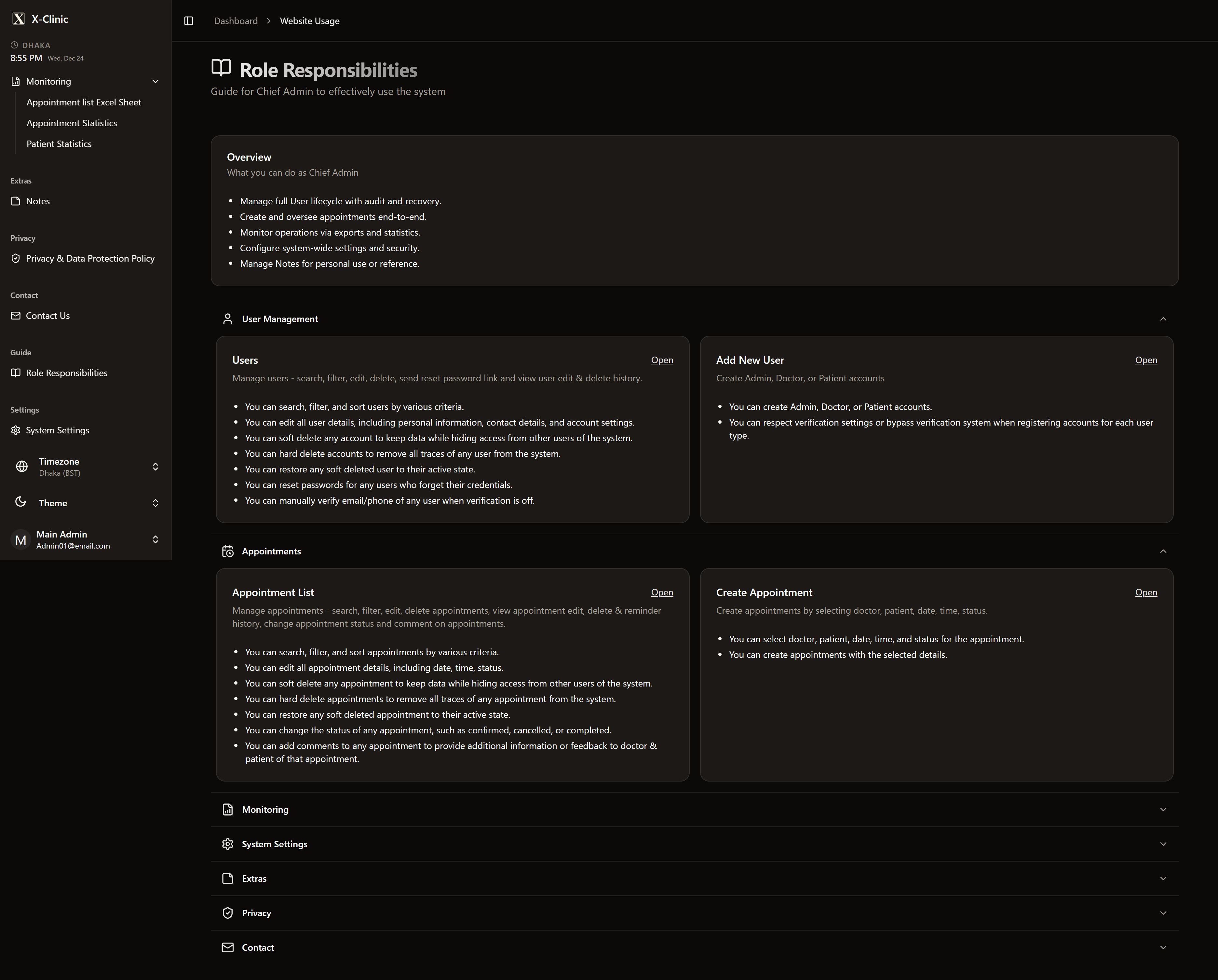Click the Privacy shield icon in sidebar
The height and width of the screenshot is (980, 1218).
click(16, 258)
